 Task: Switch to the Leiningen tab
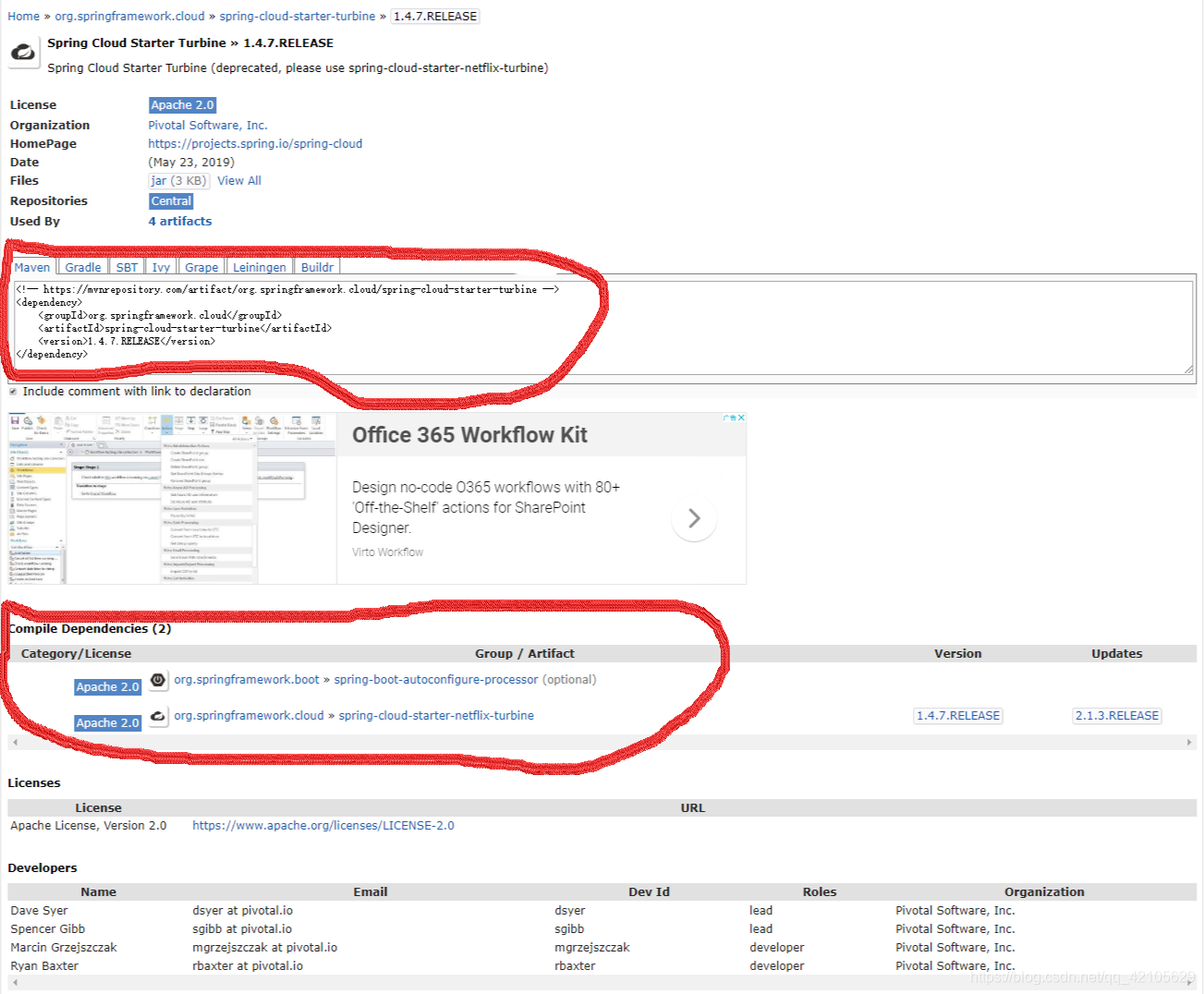[260, 267]
